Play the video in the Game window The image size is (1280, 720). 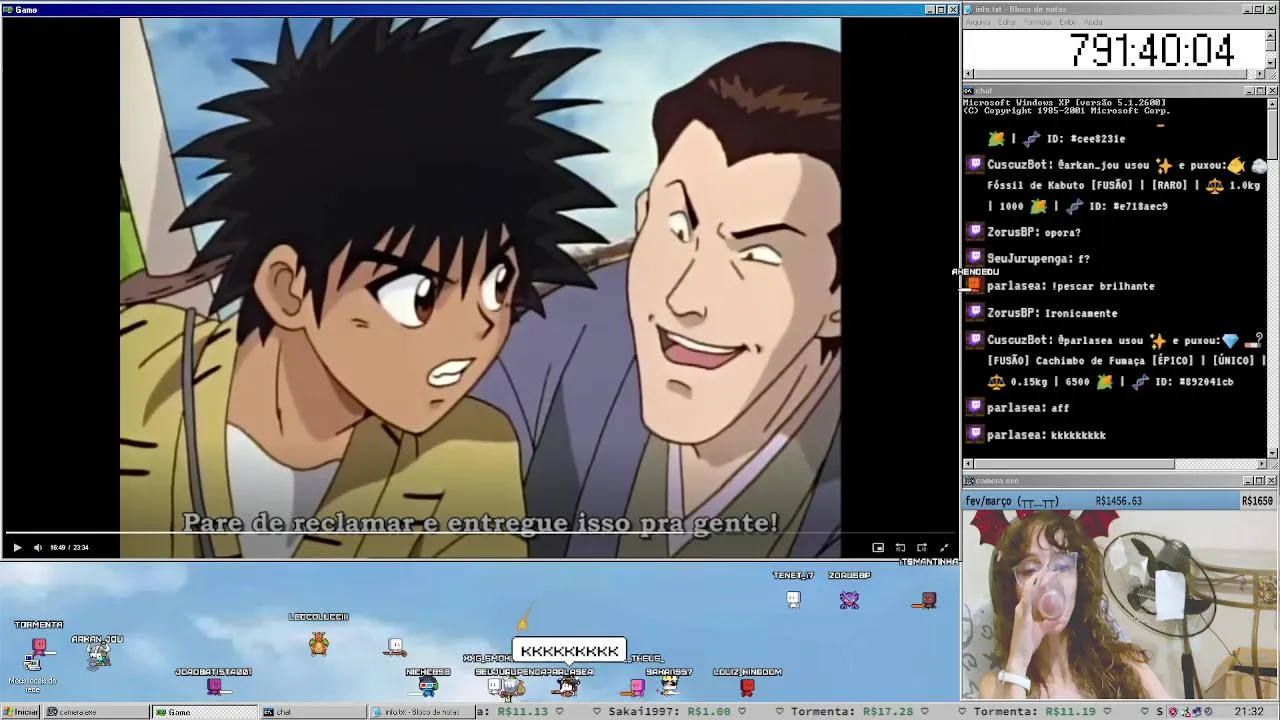point(17,547)
